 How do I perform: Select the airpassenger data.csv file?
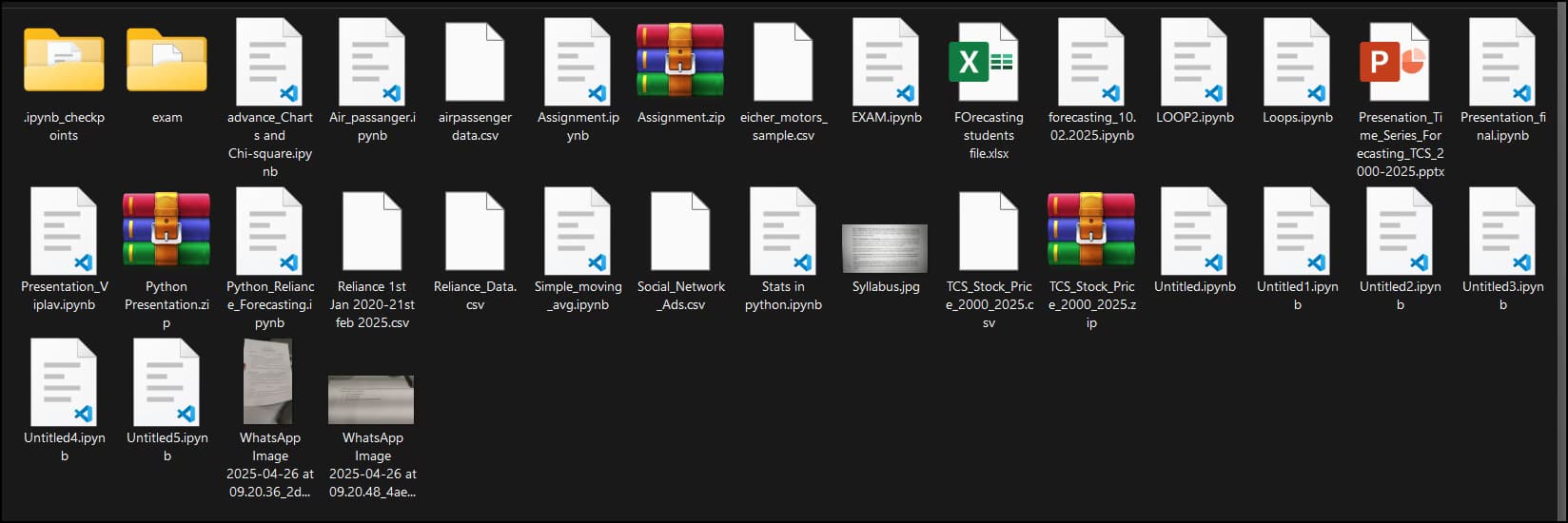(475, 61)
